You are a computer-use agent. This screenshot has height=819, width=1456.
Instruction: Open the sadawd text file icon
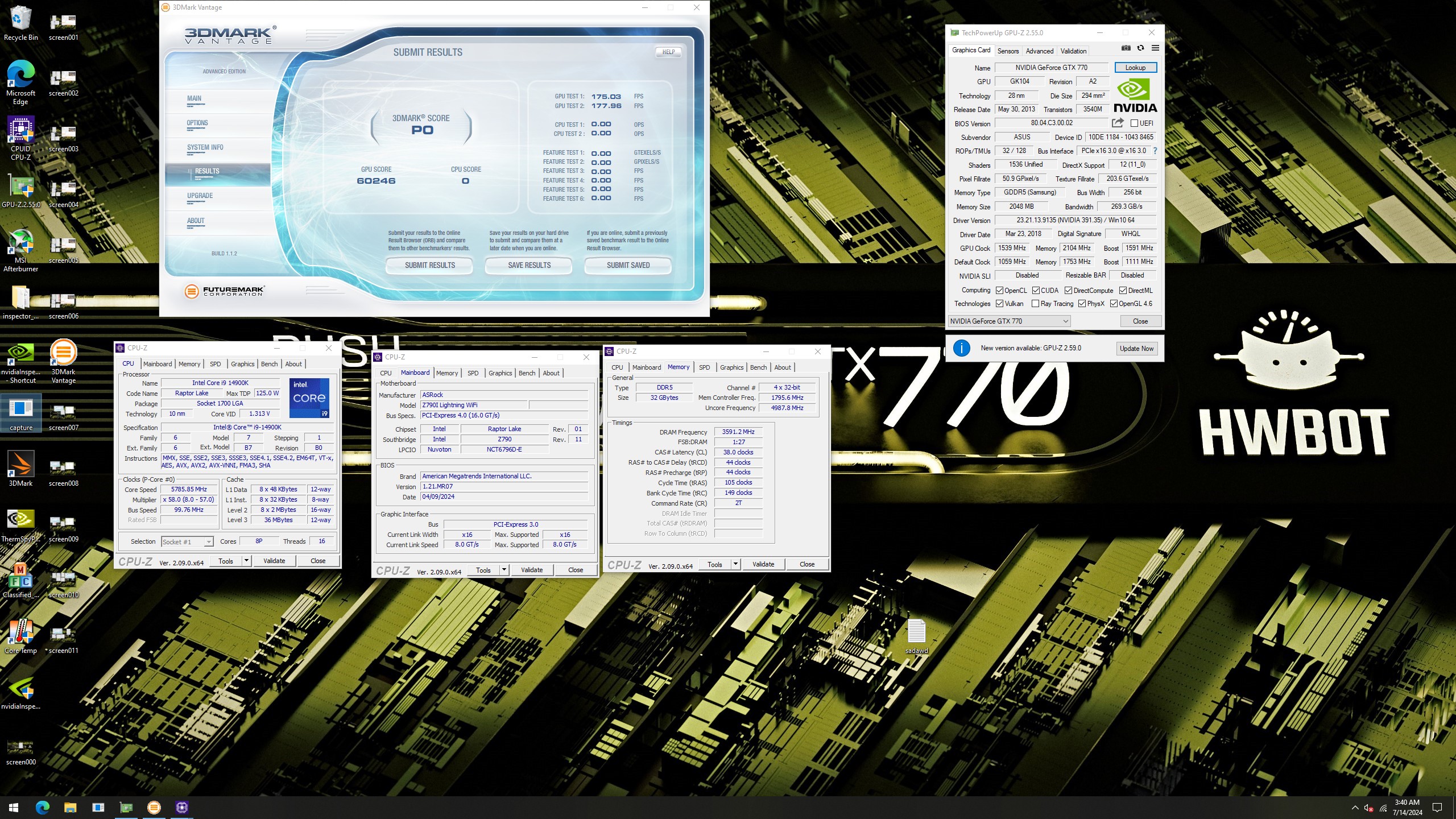(916, 636)
